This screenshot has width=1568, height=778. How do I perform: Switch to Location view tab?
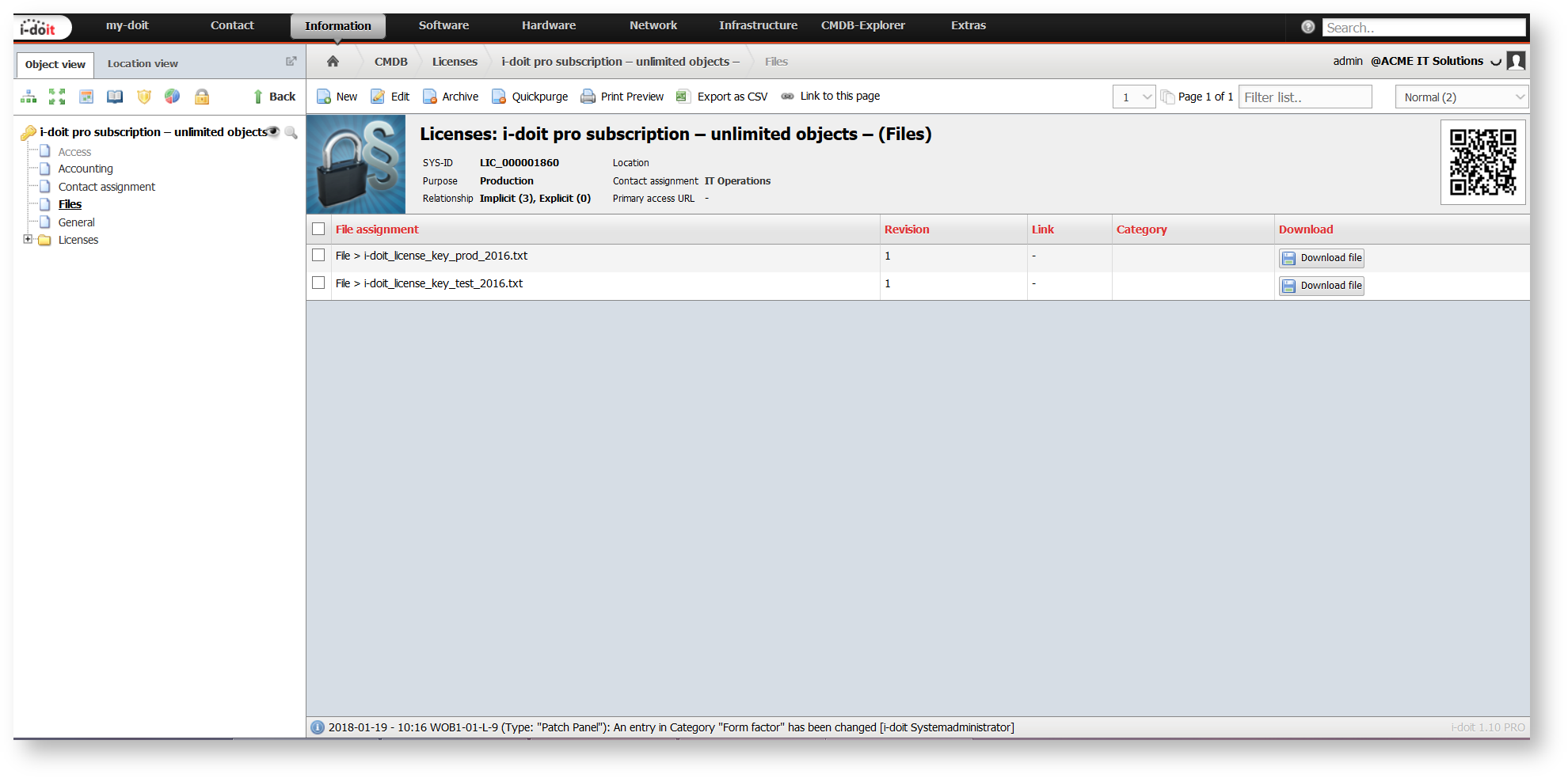click(x=143, y=63)
